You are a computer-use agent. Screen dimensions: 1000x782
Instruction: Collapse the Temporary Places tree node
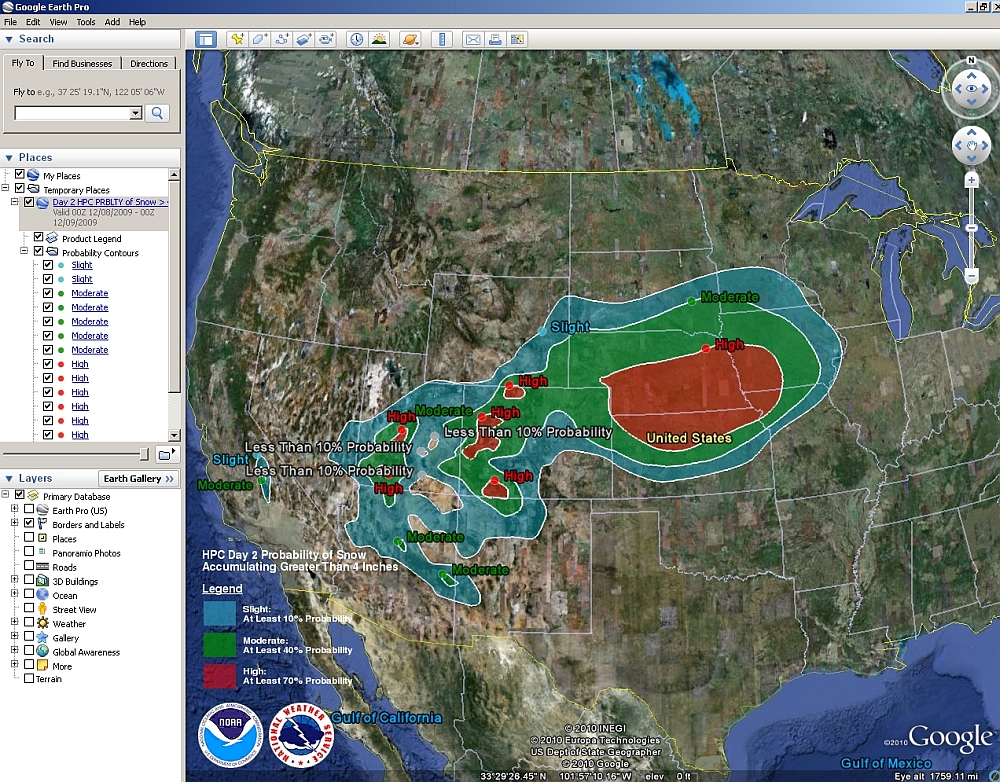[6, 188]
